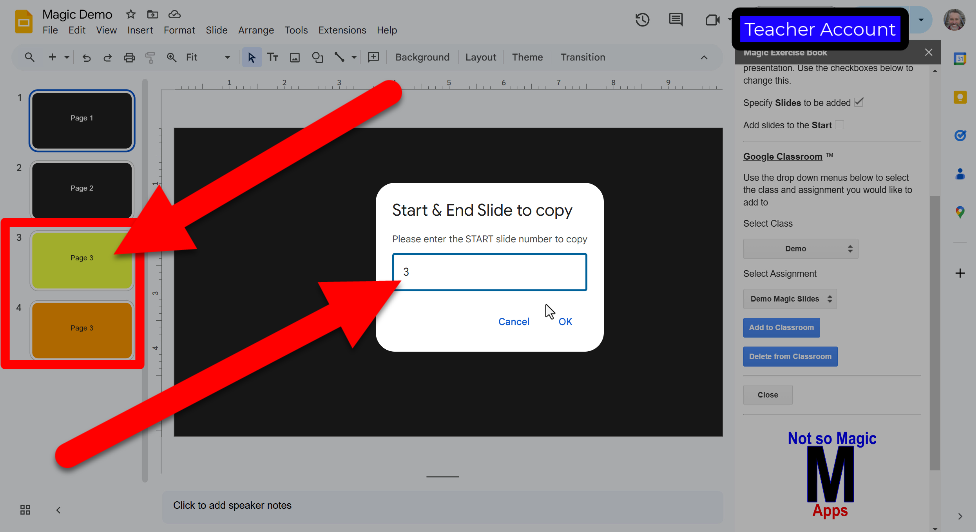This screenshot has width=976, height=532.
Task: Open Google Keep side panel icon
Action: [960, 97]
